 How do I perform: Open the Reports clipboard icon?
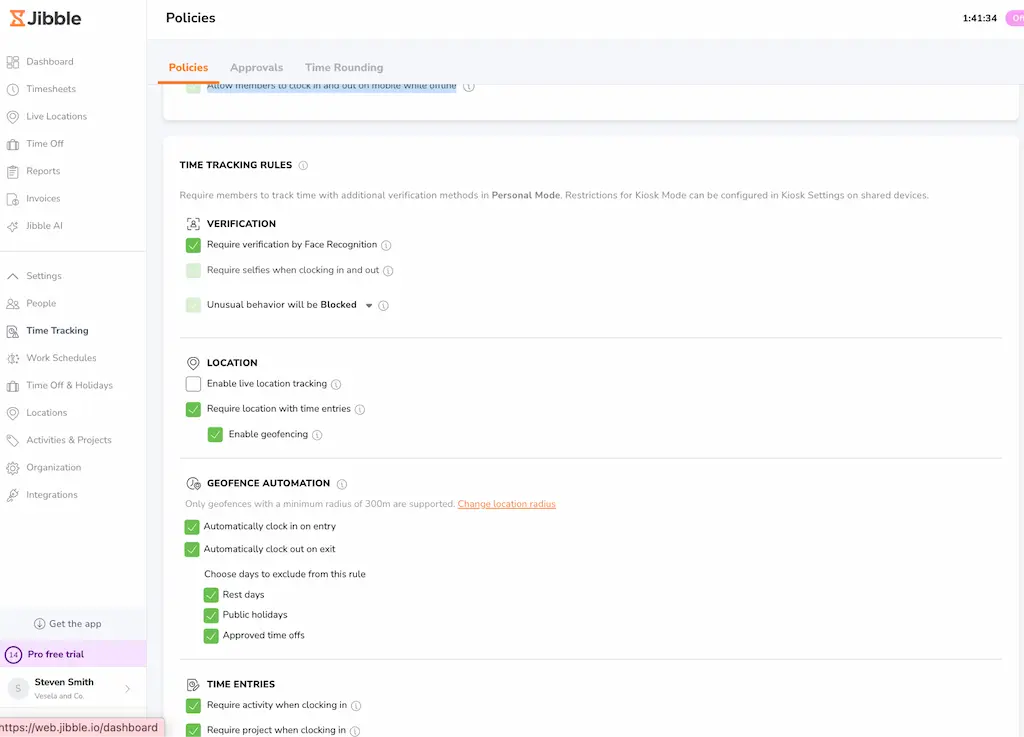(x=12, y=172)
